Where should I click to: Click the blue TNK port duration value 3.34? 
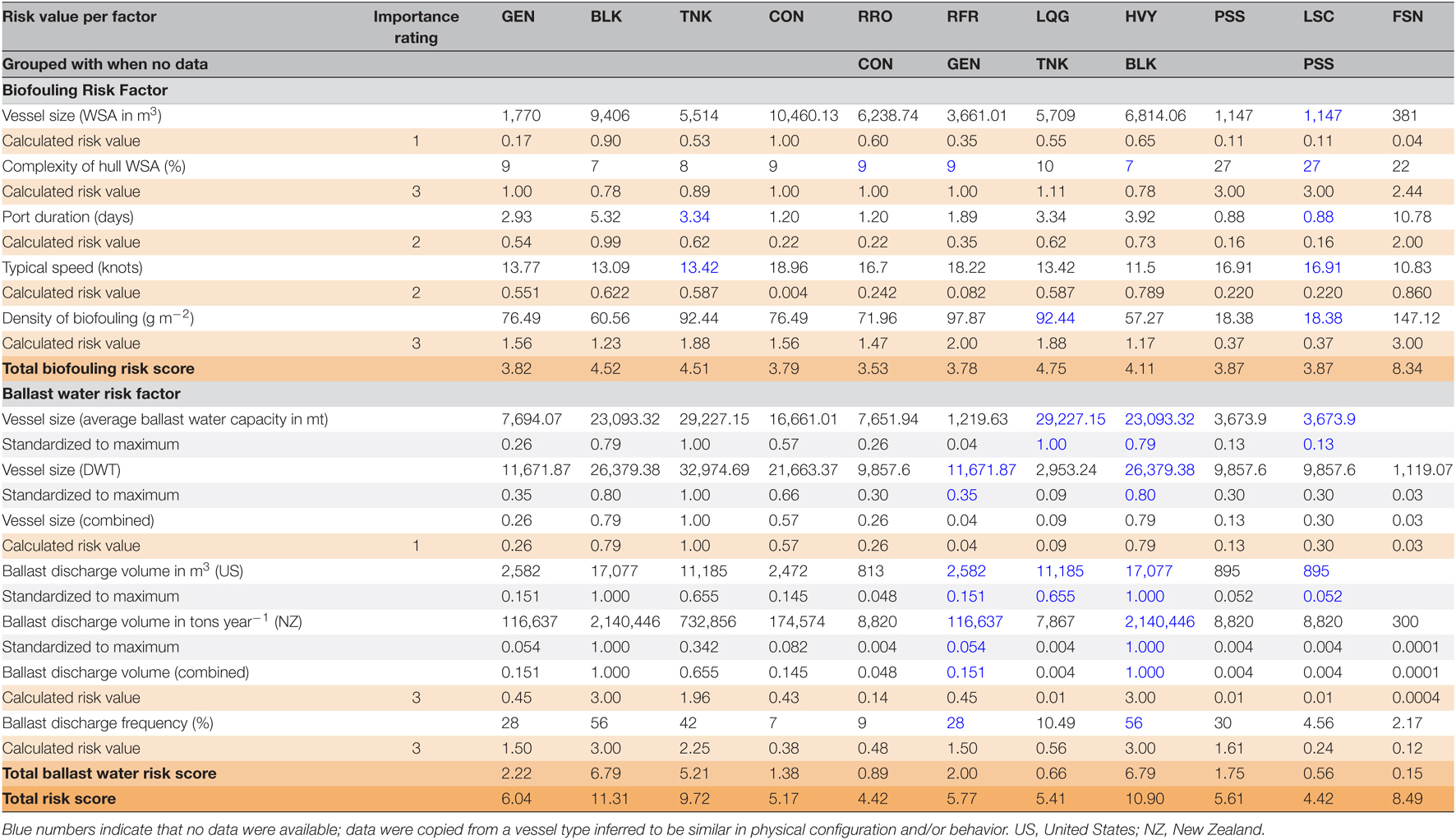(694, 217)
